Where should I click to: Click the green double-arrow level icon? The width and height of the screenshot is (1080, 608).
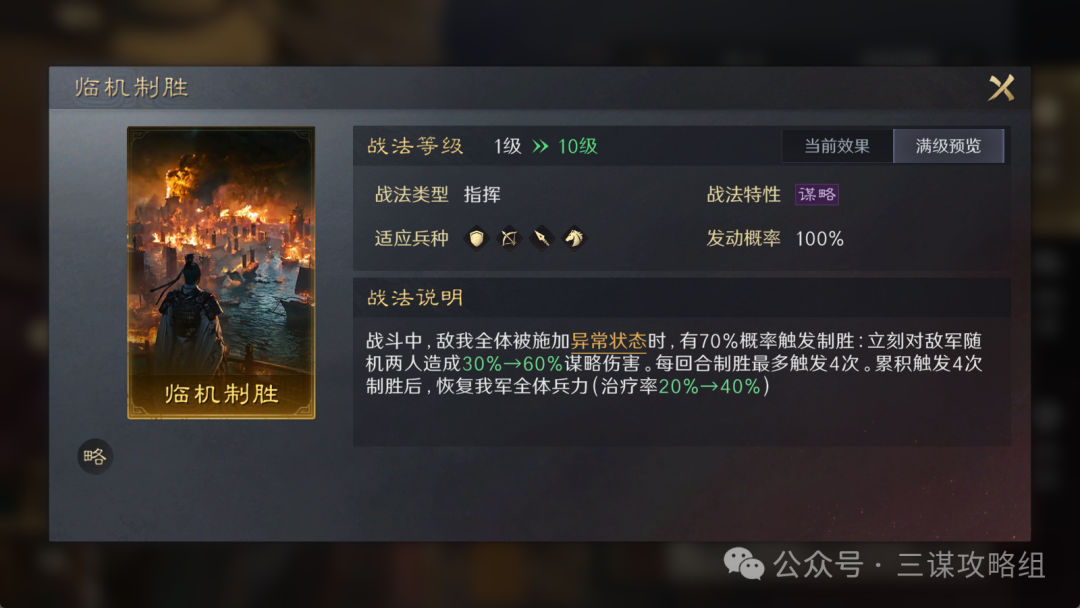pyautogui.click(x=541, y=146)
